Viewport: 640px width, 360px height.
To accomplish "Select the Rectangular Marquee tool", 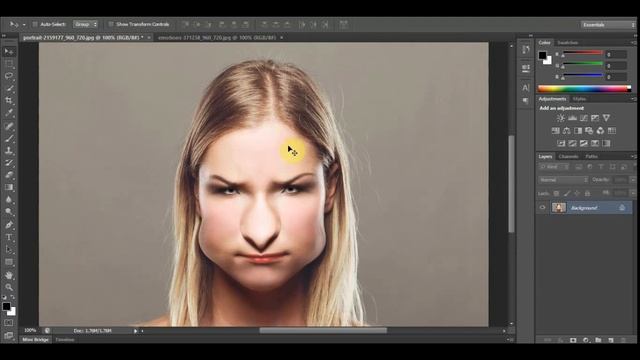I will coord(9,64).
